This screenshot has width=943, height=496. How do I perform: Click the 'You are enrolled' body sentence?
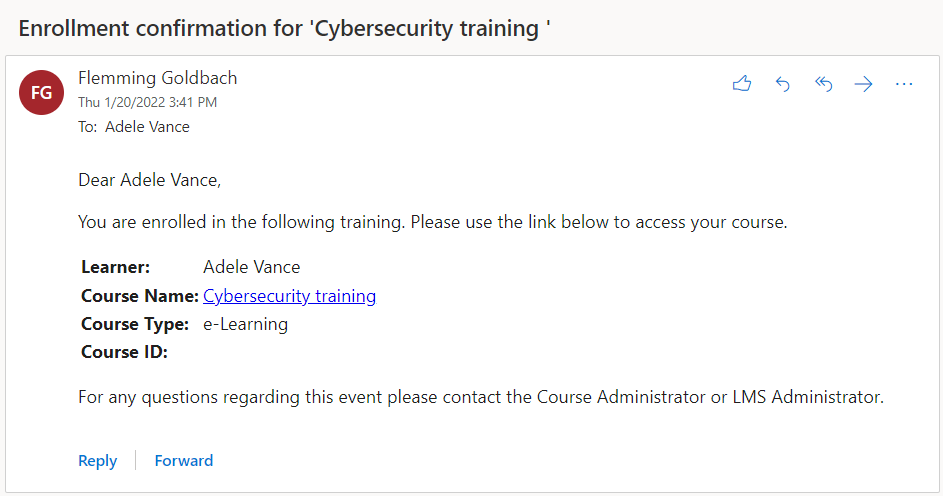point(432,222)
